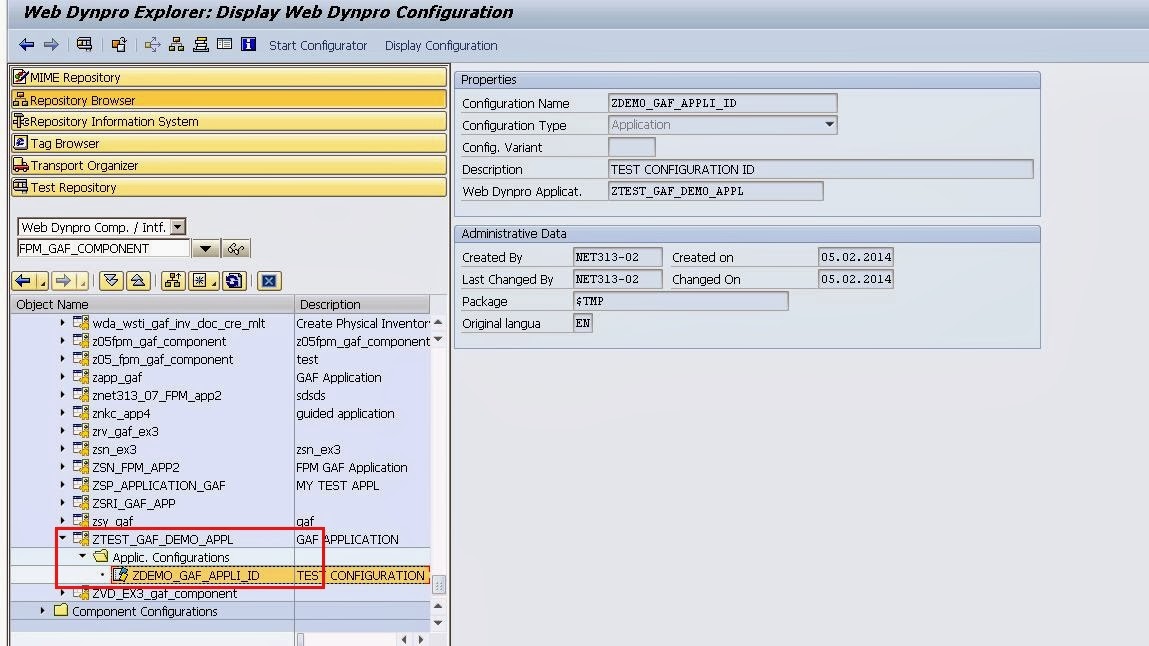Select the ZSRI_GAF_APP tree item

133,503
